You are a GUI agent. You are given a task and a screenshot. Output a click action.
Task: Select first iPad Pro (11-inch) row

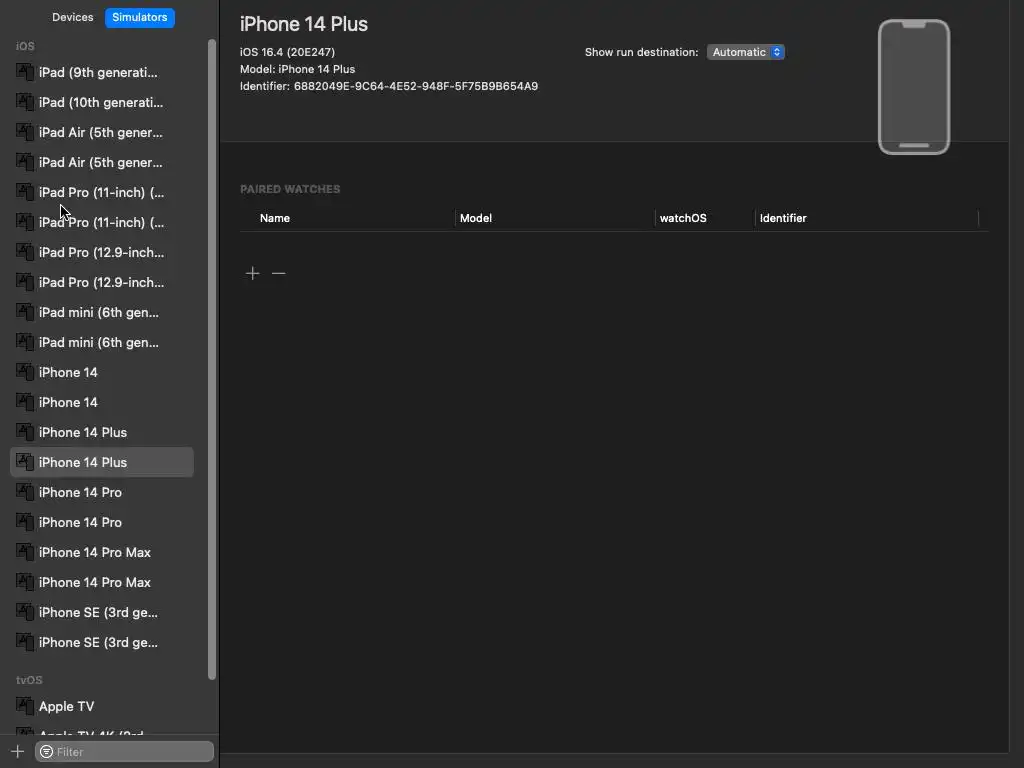coord(102,193)
